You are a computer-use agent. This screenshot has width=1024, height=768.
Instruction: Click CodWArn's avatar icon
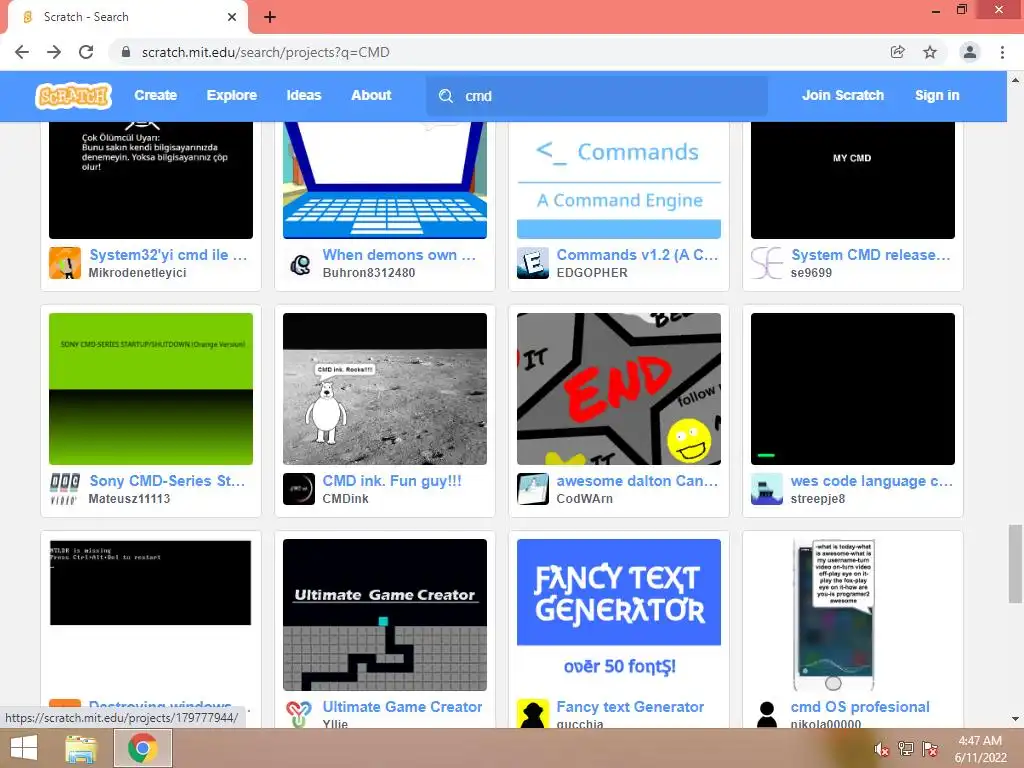[x=533, y=489]
